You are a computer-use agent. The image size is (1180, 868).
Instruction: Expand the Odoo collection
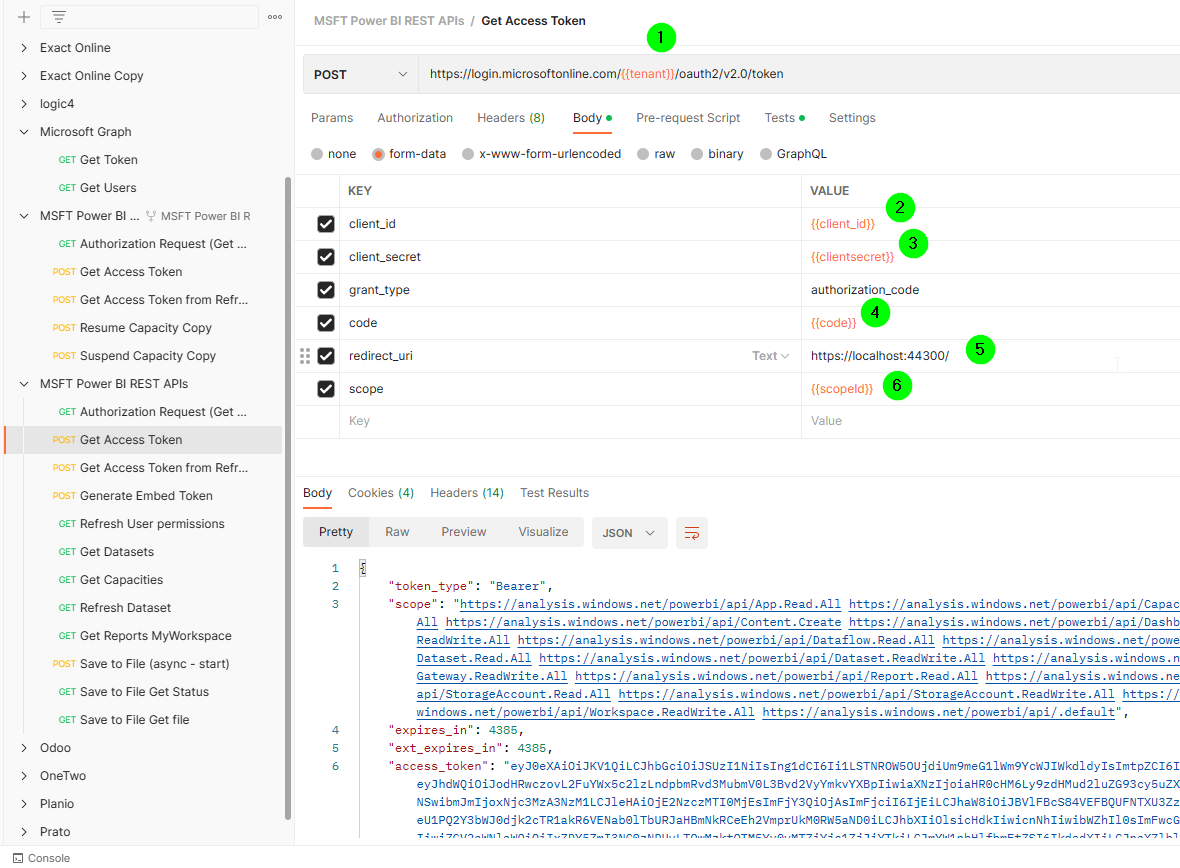coord(24,748)
